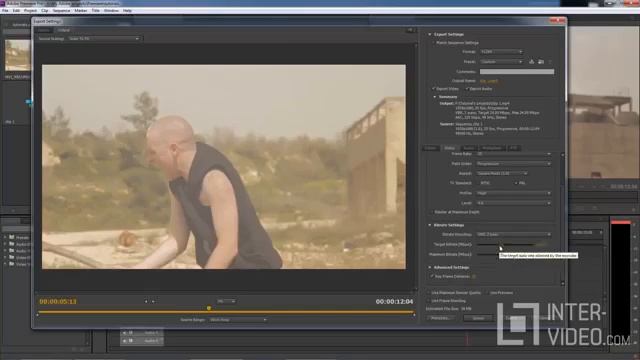Viewport: 640px width, 360px height.
Task: Click the Set Out Point marker icon
Action: 153,302
